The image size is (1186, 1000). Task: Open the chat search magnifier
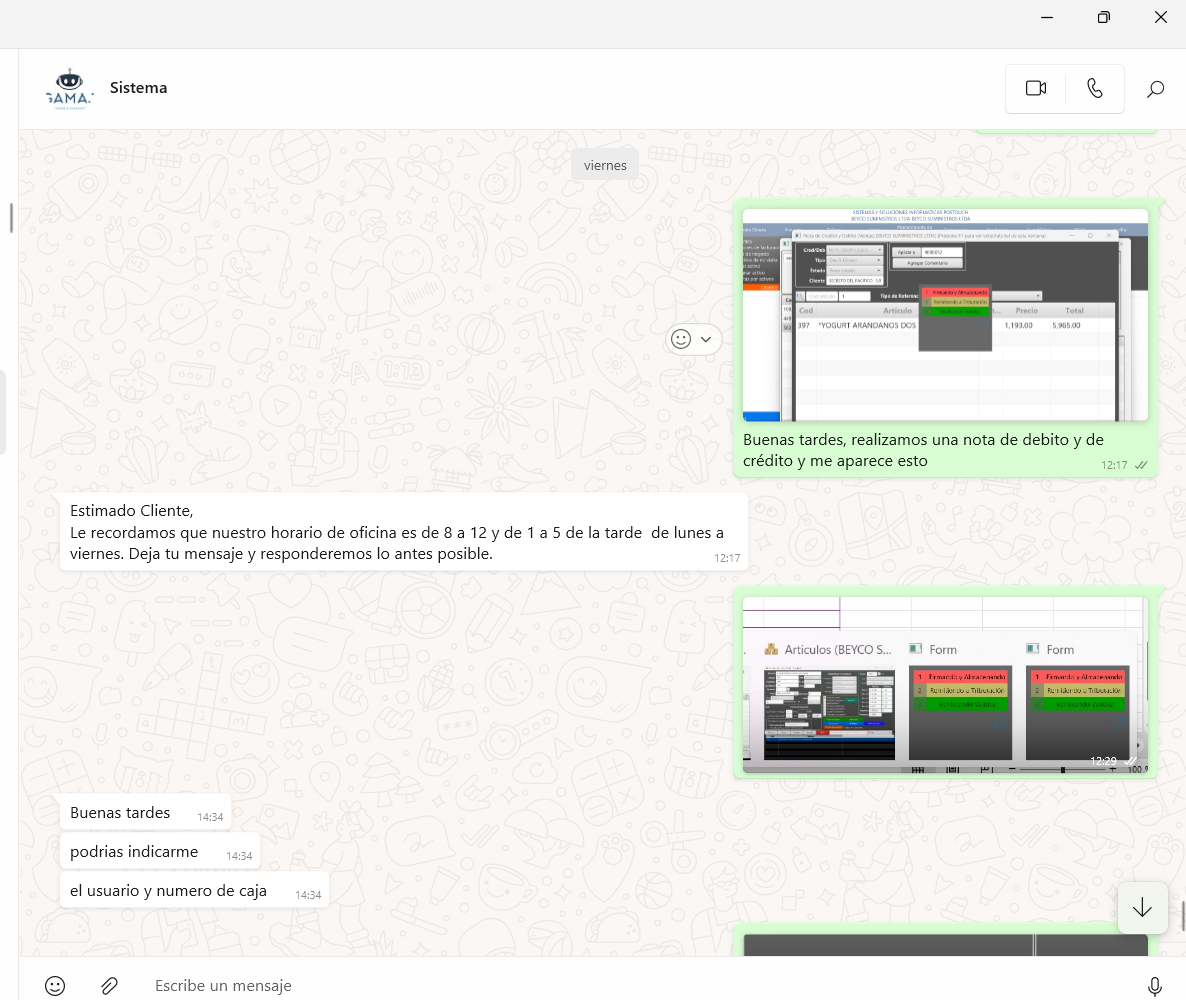pyautogui.click(x=1155, y=89)
